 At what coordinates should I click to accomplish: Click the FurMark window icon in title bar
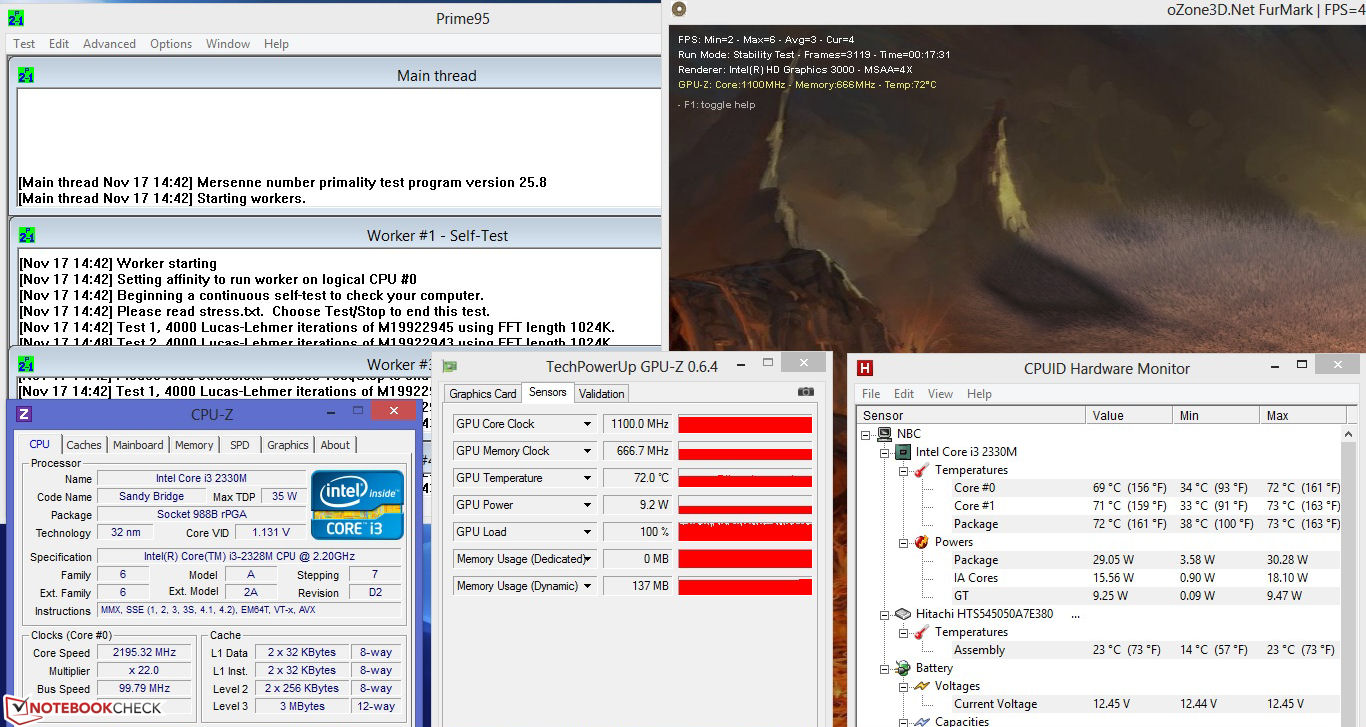[679, 9]
